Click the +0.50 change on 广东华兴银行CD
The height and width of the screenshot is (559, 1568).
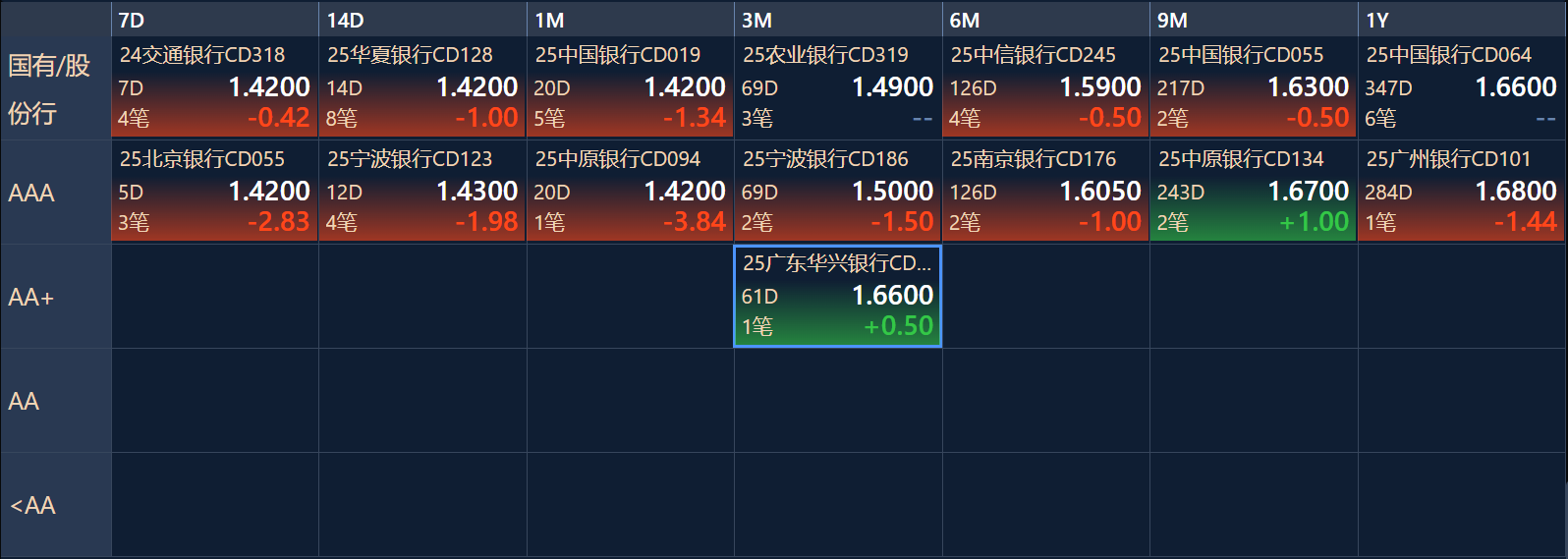tap(899, 326)
